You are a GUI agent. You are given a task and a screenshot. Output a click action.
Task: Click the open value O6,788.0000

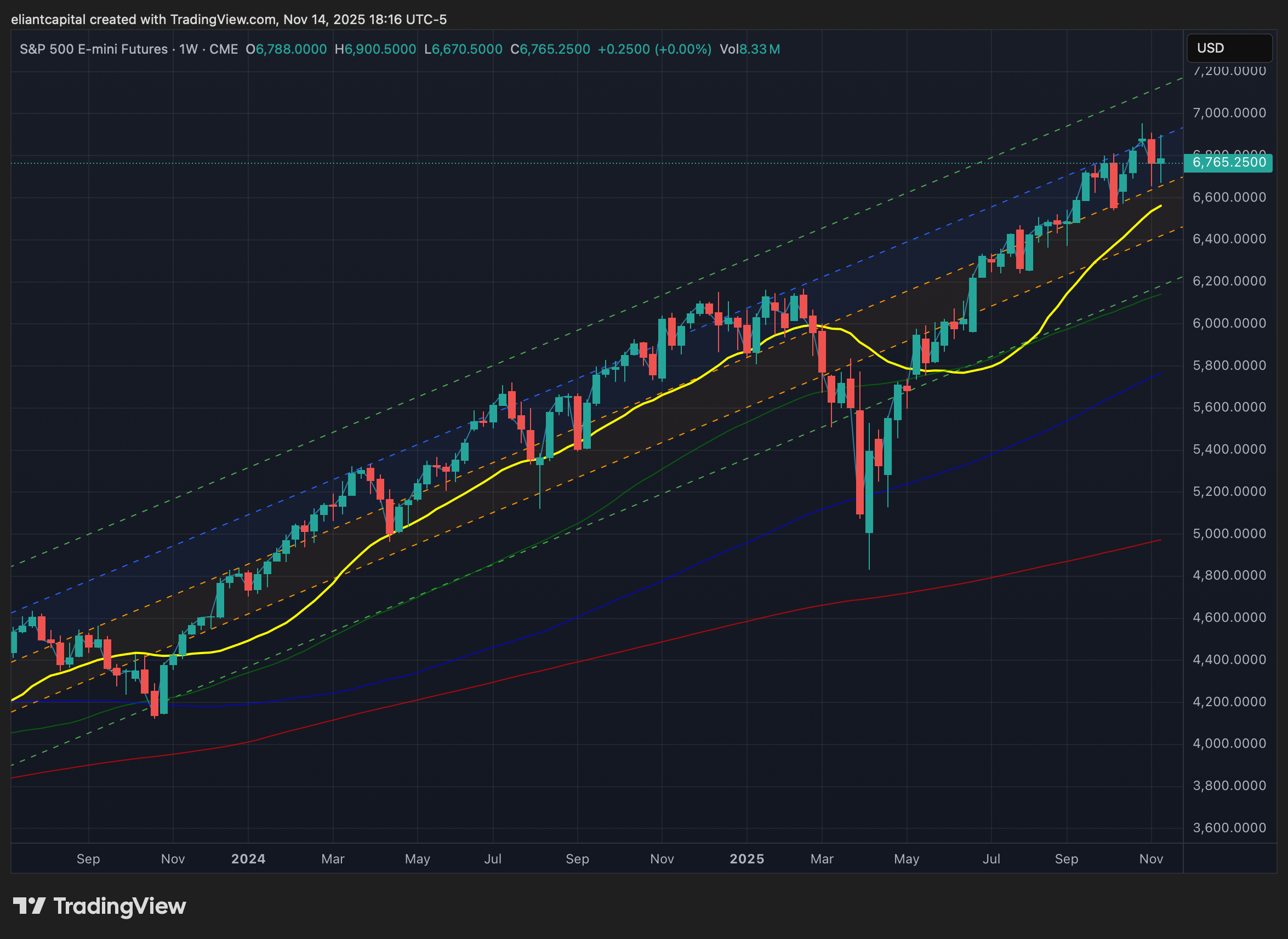[x=286, y=49]
